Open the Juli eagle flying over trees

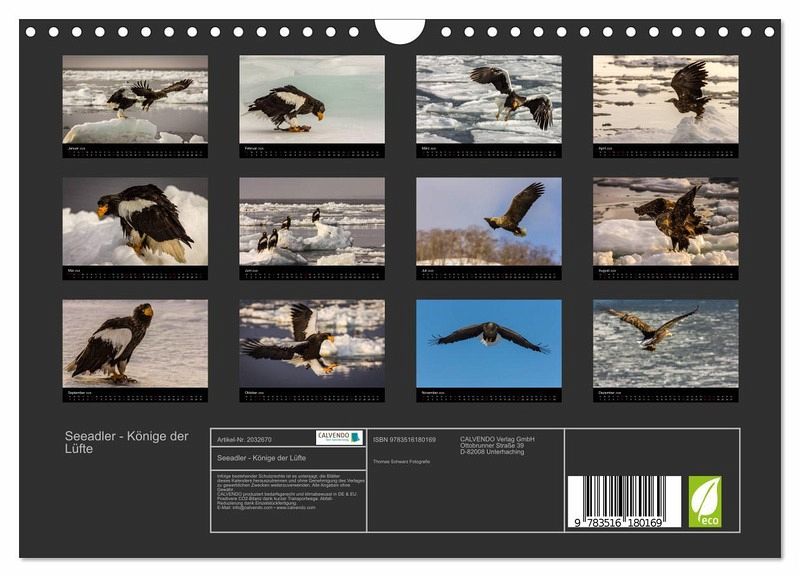click(488, 221)
